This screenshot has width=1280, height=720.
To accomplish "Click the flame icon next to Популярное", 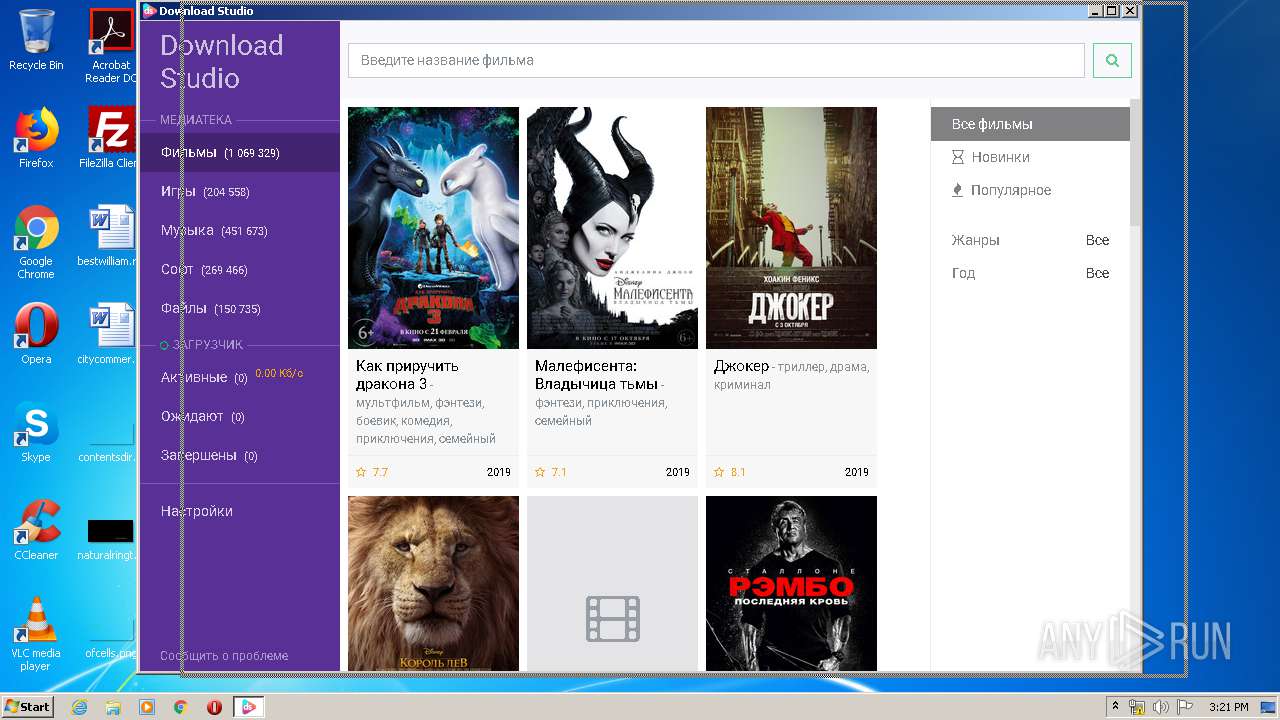I will pyautogui.click(x=958, y=190).
